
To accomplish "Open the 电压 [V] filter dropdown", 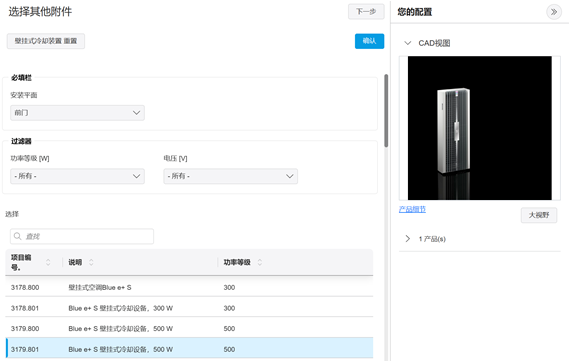I will point(230,176).
